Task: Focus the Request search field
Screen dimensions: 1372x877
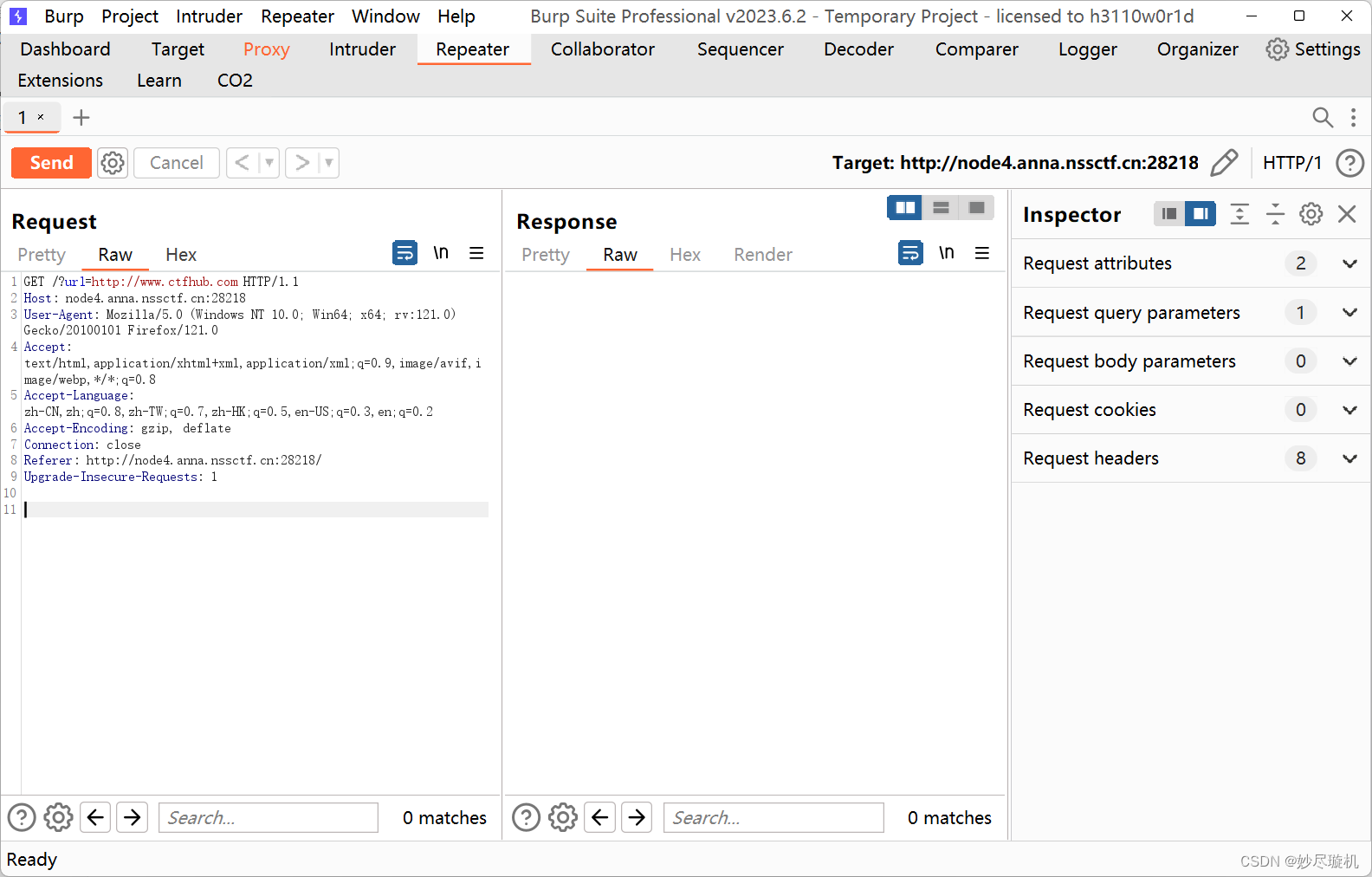Action: coord(269,817)
